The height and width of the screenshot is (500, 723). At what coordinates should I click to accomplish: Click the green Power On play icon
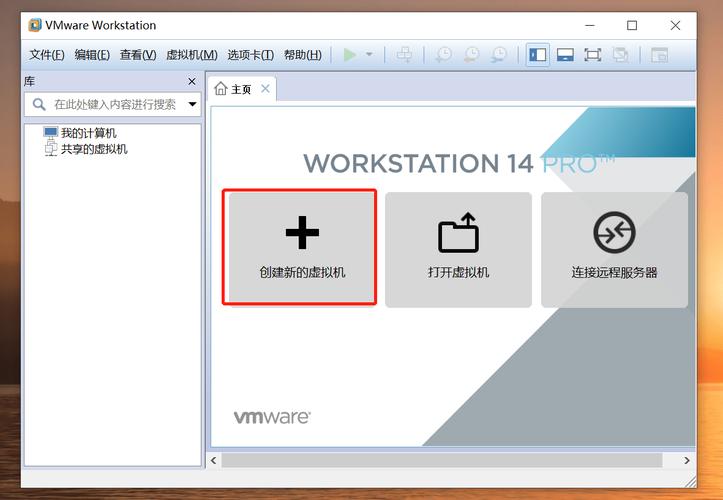click(350, 55)
